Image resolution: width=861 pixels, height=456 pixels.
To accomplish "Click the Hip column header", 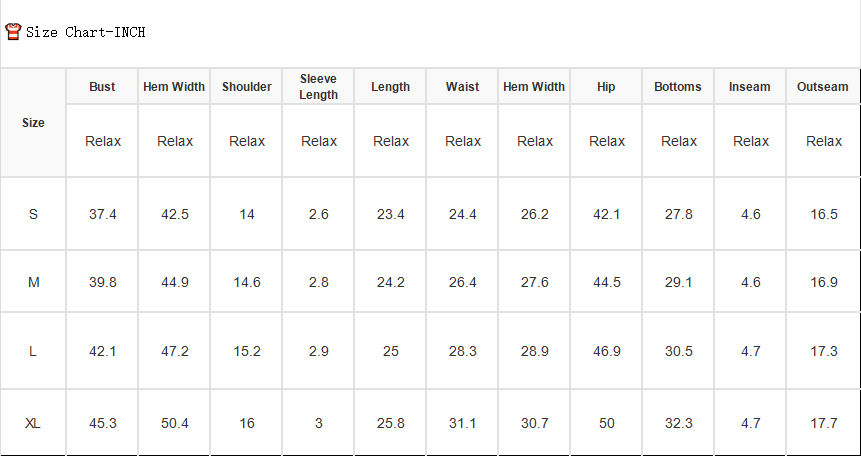I will pyautogui.click(x=606, y=87).
